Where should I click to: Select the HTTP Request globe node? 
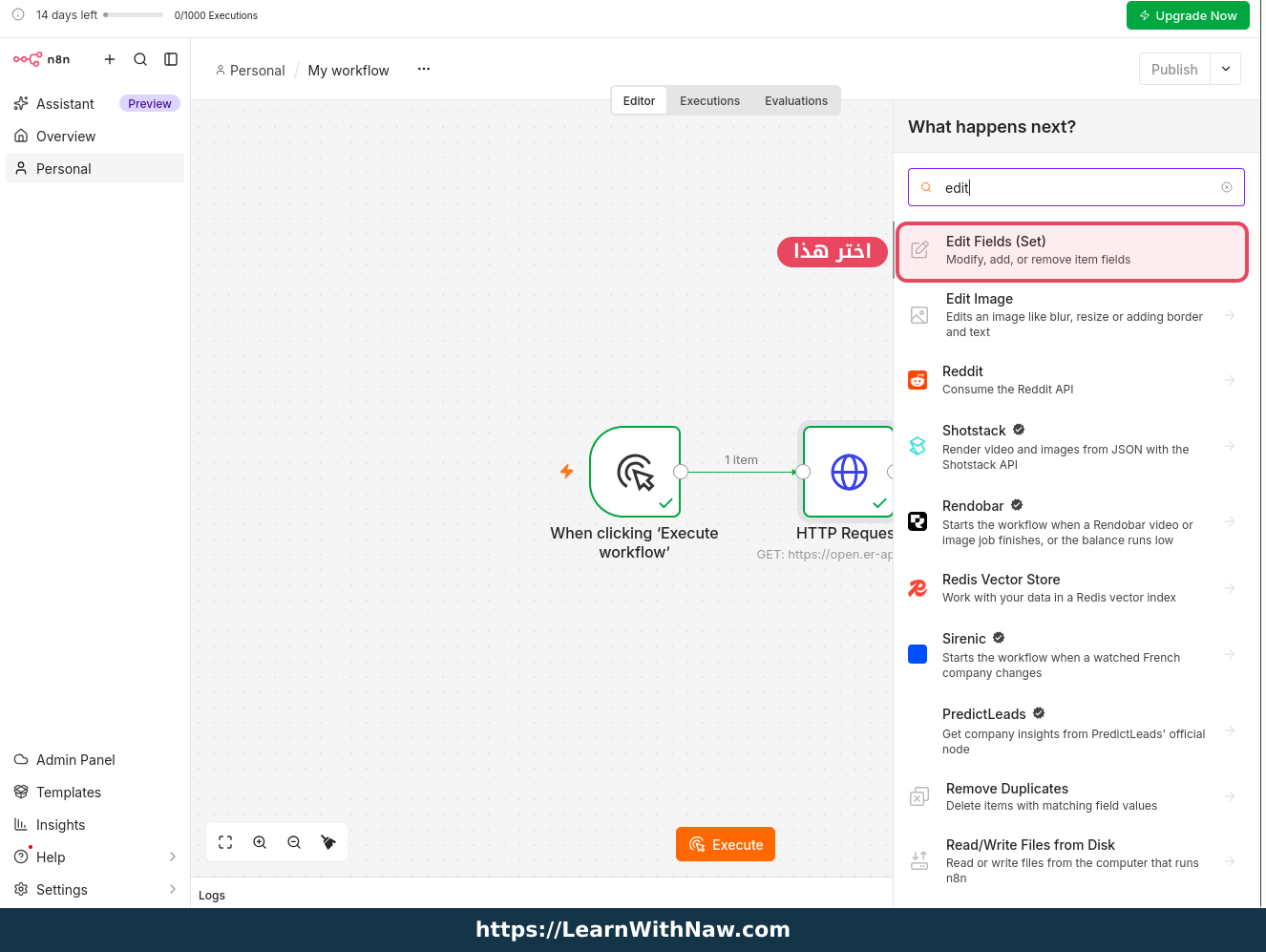(848, 472)
